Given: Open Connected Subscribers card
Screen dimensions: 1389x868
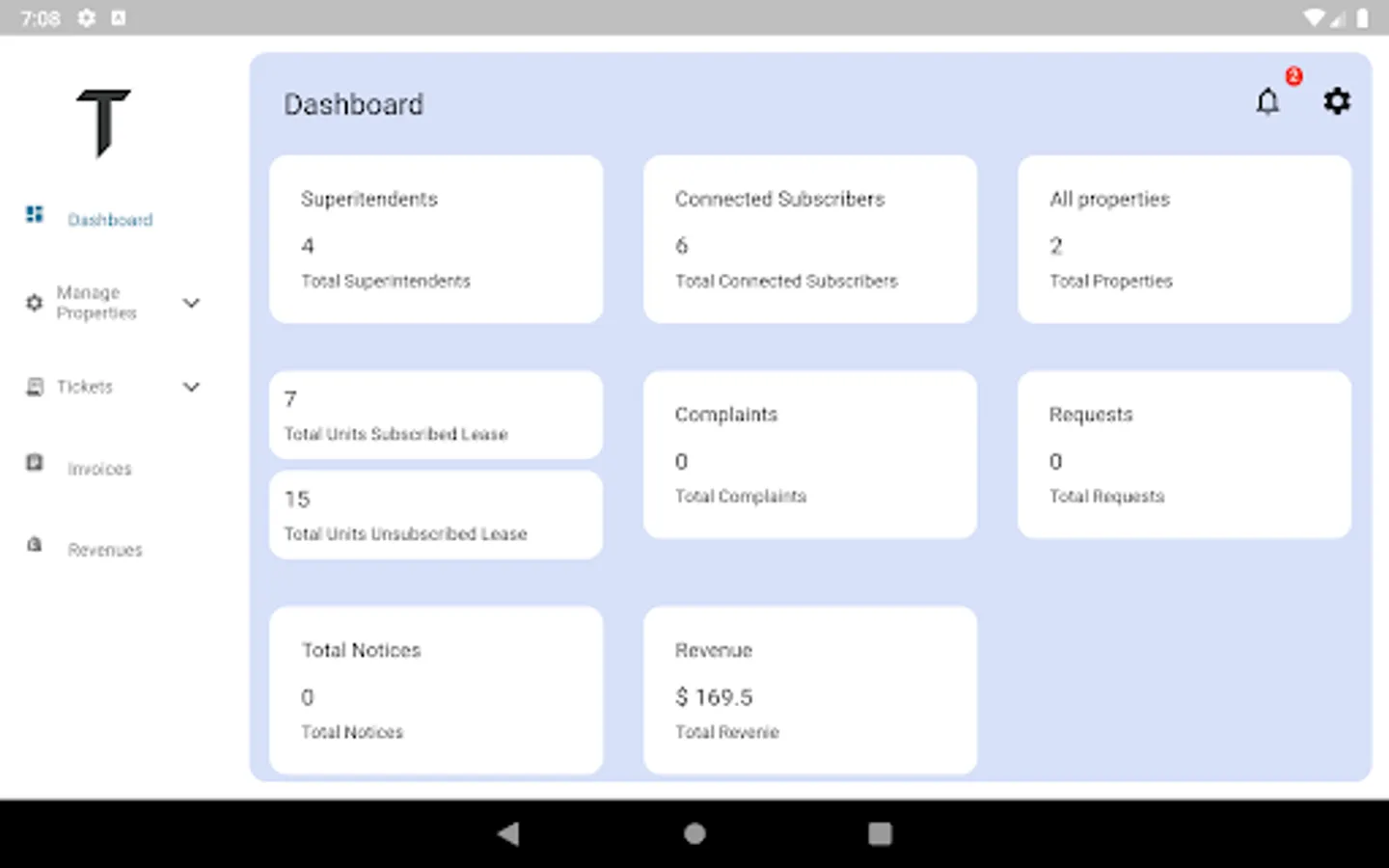Looking at the screenshot, I should 810,239.
